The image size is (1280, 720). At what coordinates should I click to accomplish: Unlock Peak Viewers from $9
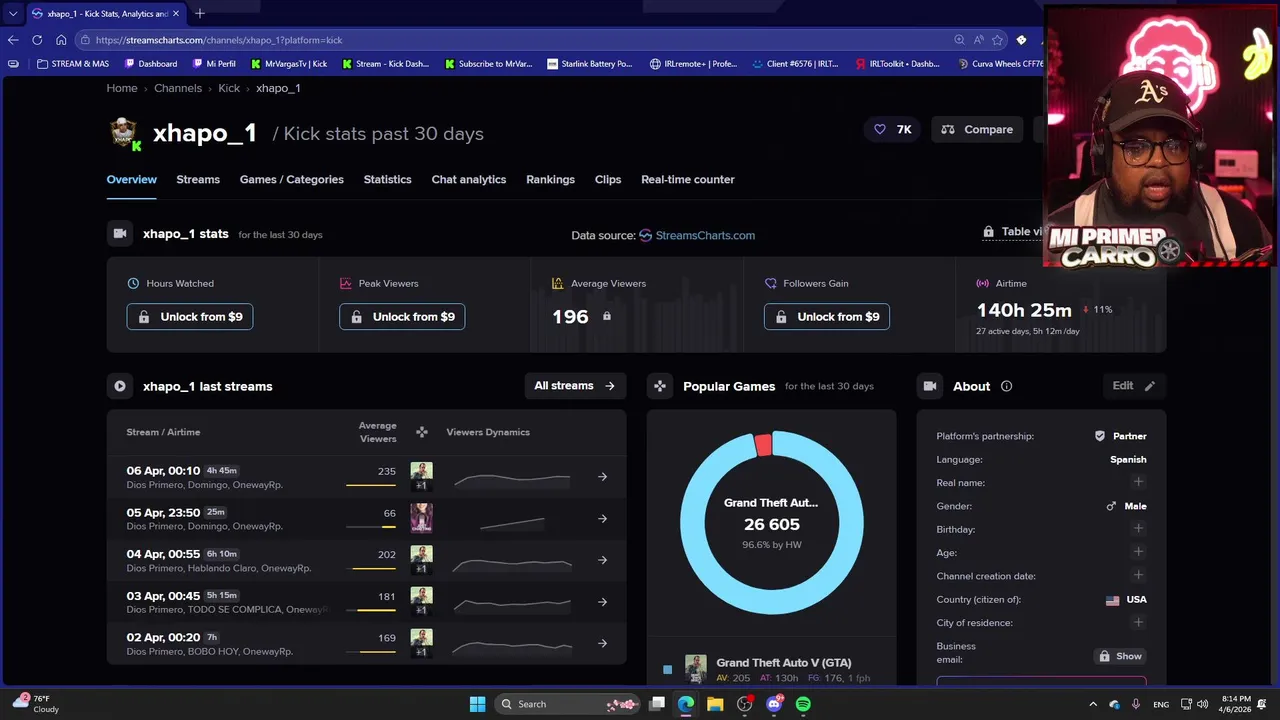(402, 317)
